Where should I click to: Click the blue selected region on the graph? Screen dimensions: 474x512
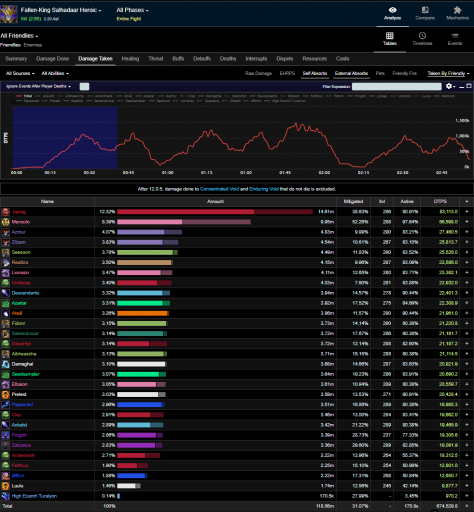click(65, 138)
